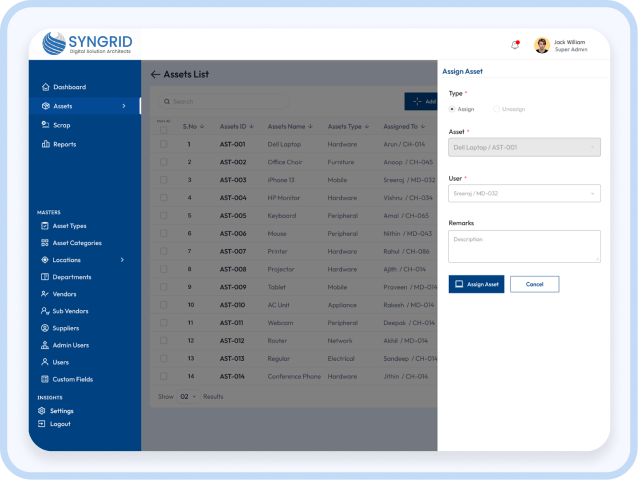Click the Remarks description text area

click(524, 246)
